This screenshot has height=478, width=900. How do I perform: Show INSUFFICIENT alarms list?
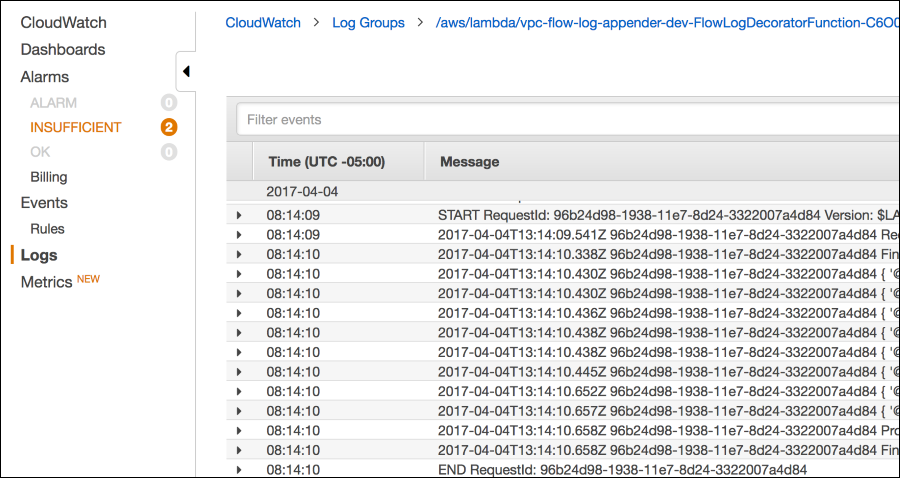76,127
